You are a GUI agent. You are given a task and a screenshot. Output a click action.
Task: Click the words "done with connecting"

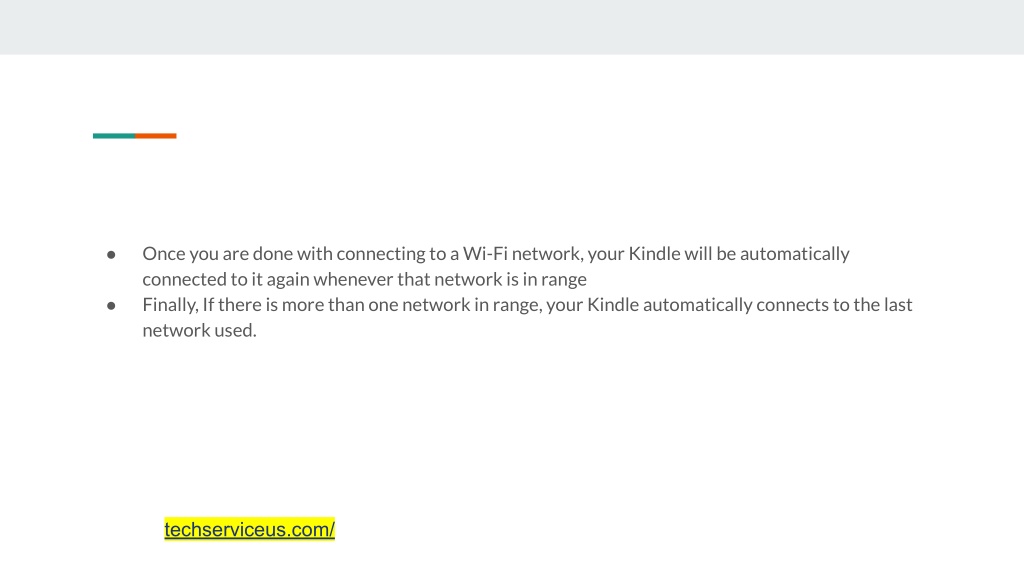(x=338, y=254)
